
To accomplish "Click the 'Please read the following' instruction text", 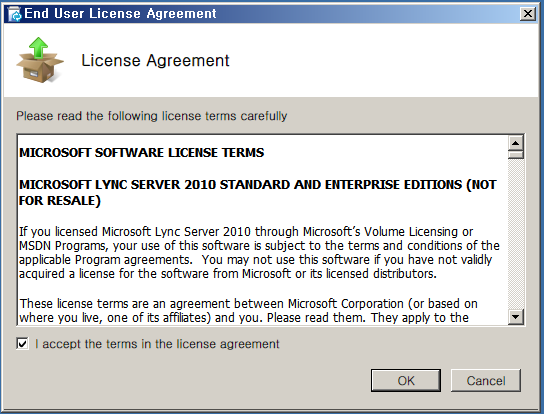I will (152, 116).
